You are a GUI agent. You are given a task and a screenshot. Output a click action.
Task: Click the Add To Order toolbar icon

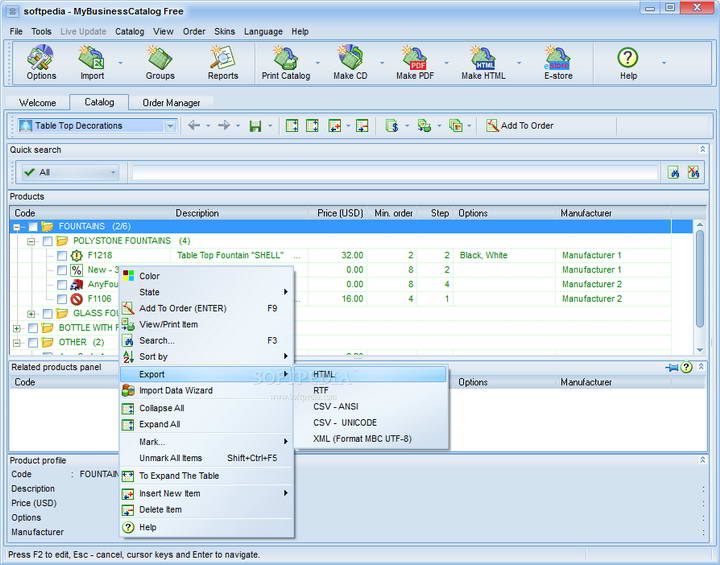point(519,125)
